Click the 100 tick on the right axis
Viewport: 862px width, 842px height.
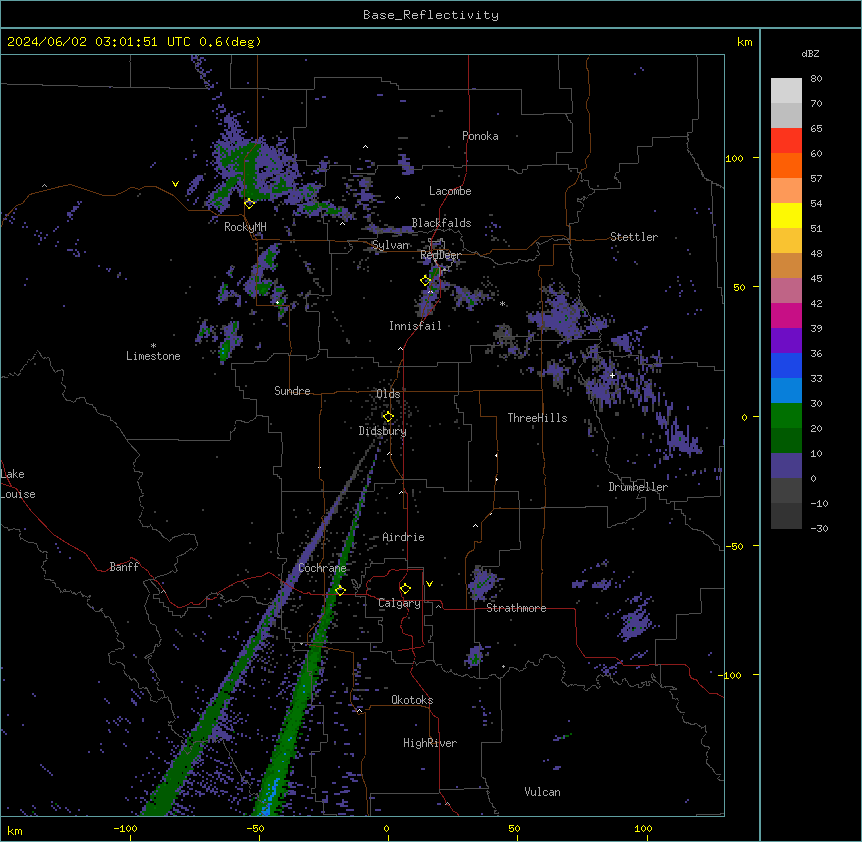tap(734, 158)
